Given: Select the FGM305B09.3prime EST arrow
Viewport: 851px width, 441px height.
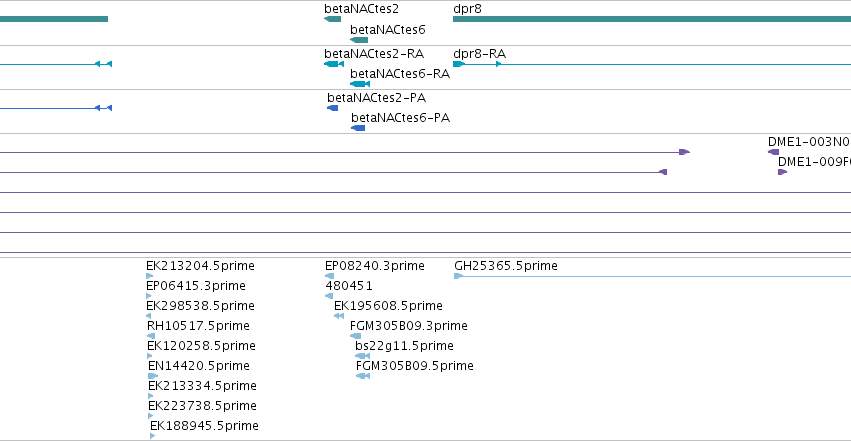Looking at the screenshot, I should [x=355, y=336].
